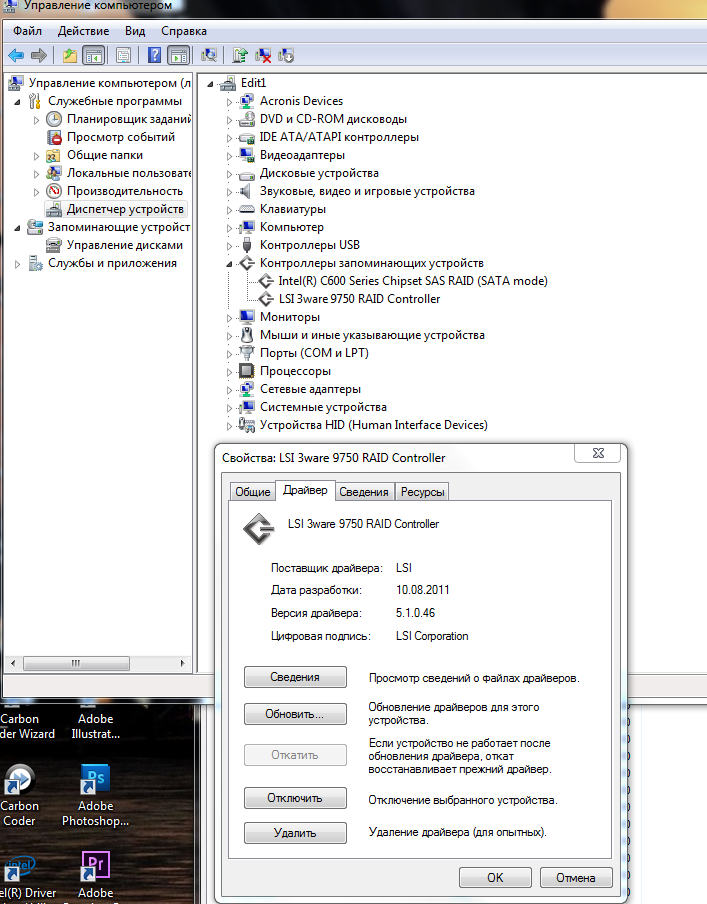Click the Uninstall device red X icon
Image resolution: width=707 pixels, height=904 pixels.
coord(263,55)
